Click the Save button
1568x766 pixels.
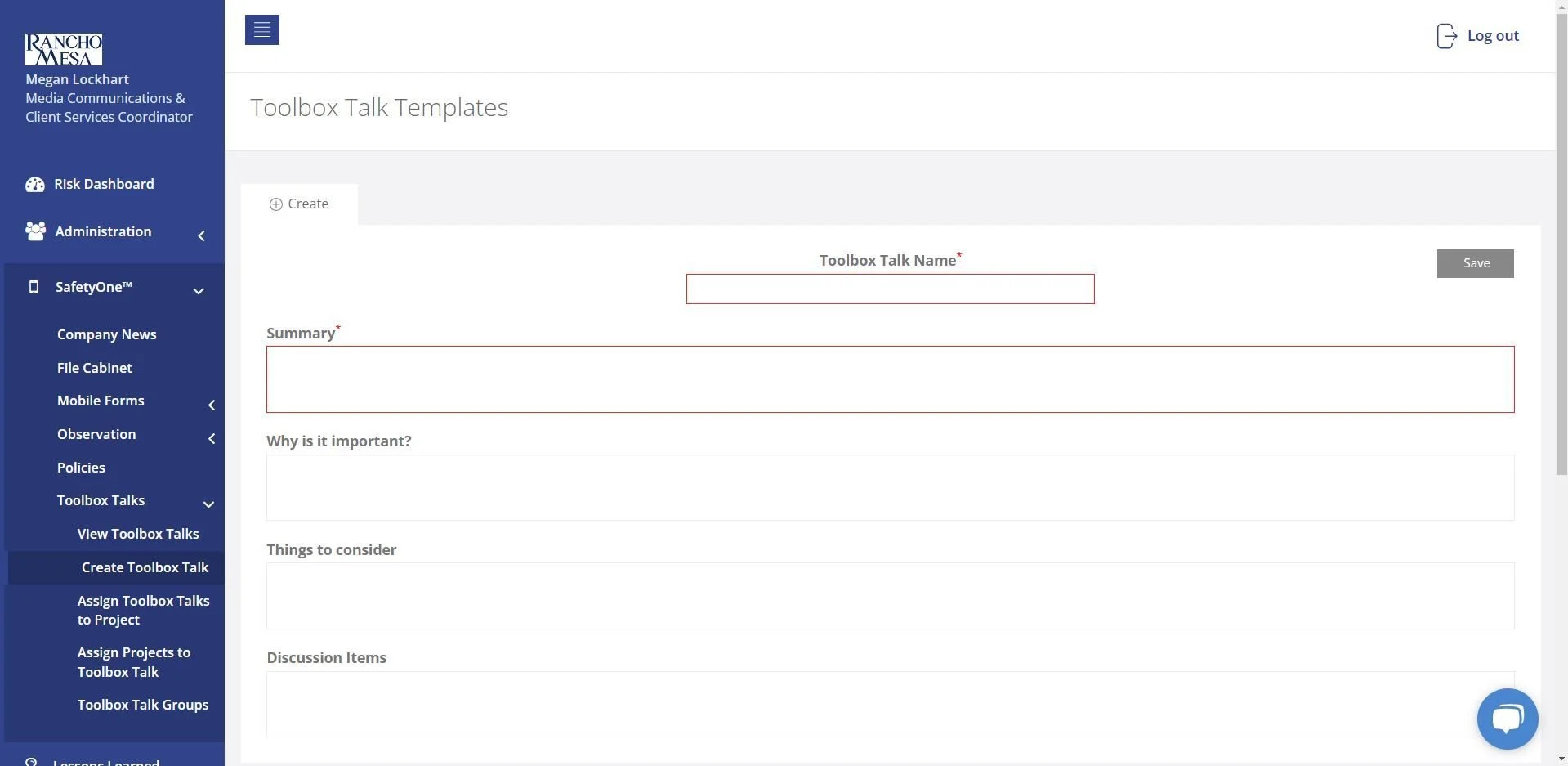click(x=1475, y=262)
